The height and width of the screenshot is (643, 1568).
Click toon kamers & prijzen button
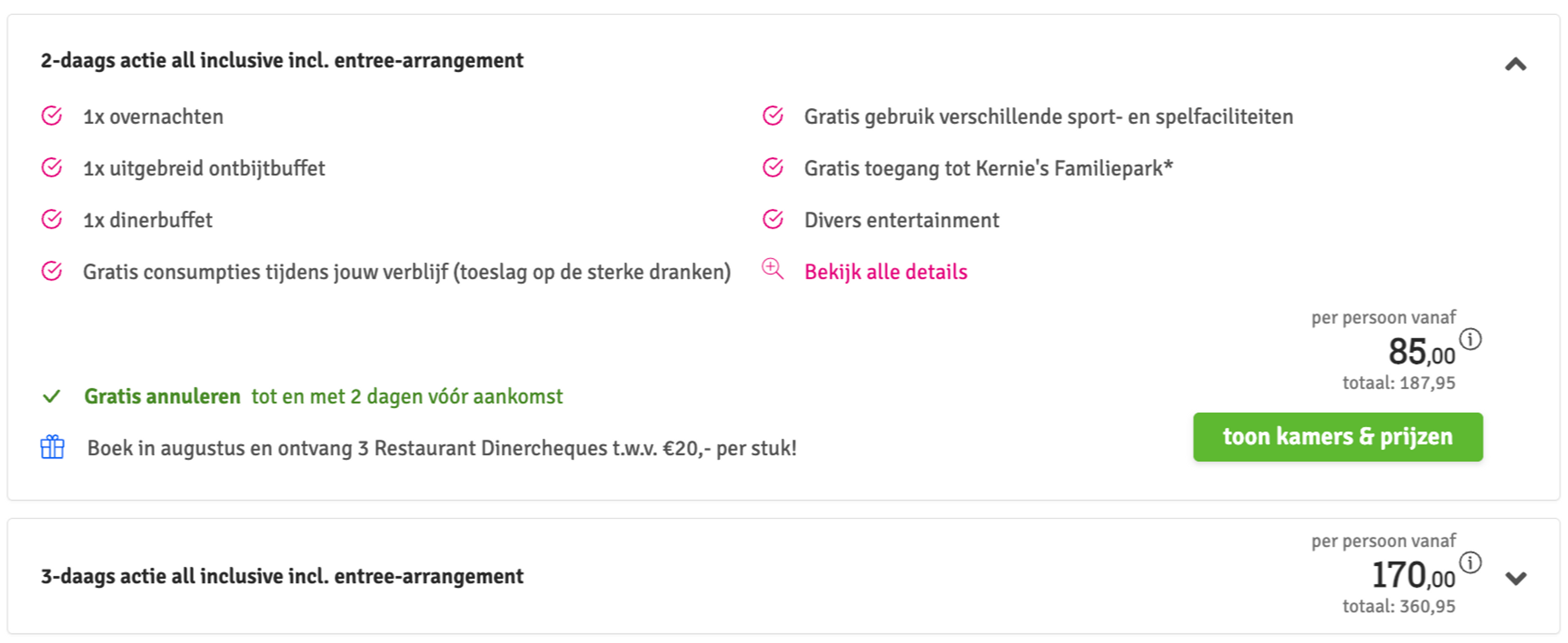[1338, 437]
